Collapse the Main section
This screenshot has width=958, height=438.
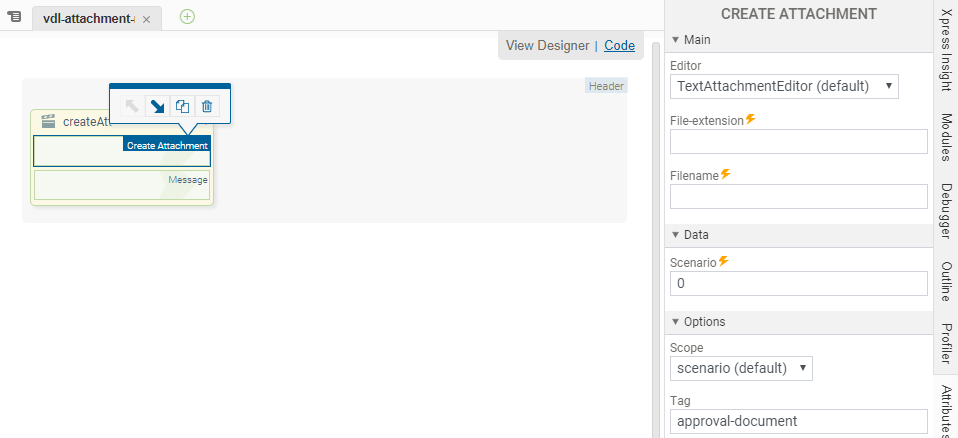click(676, 39)
